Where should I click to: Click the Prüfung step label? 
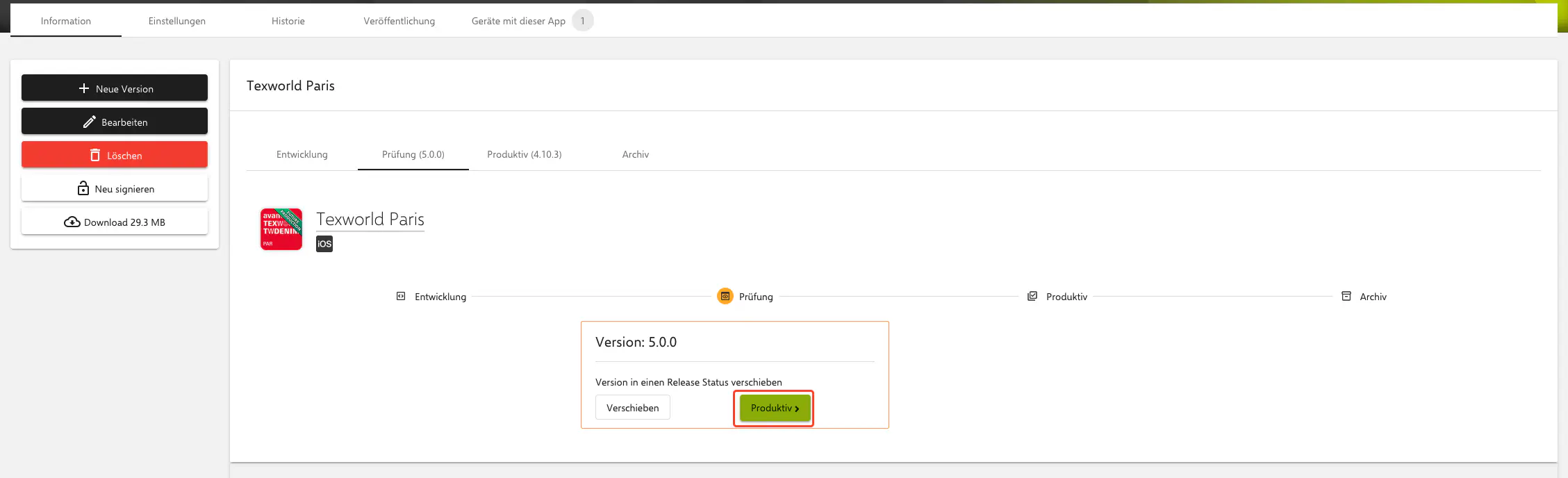click(756, 297)
